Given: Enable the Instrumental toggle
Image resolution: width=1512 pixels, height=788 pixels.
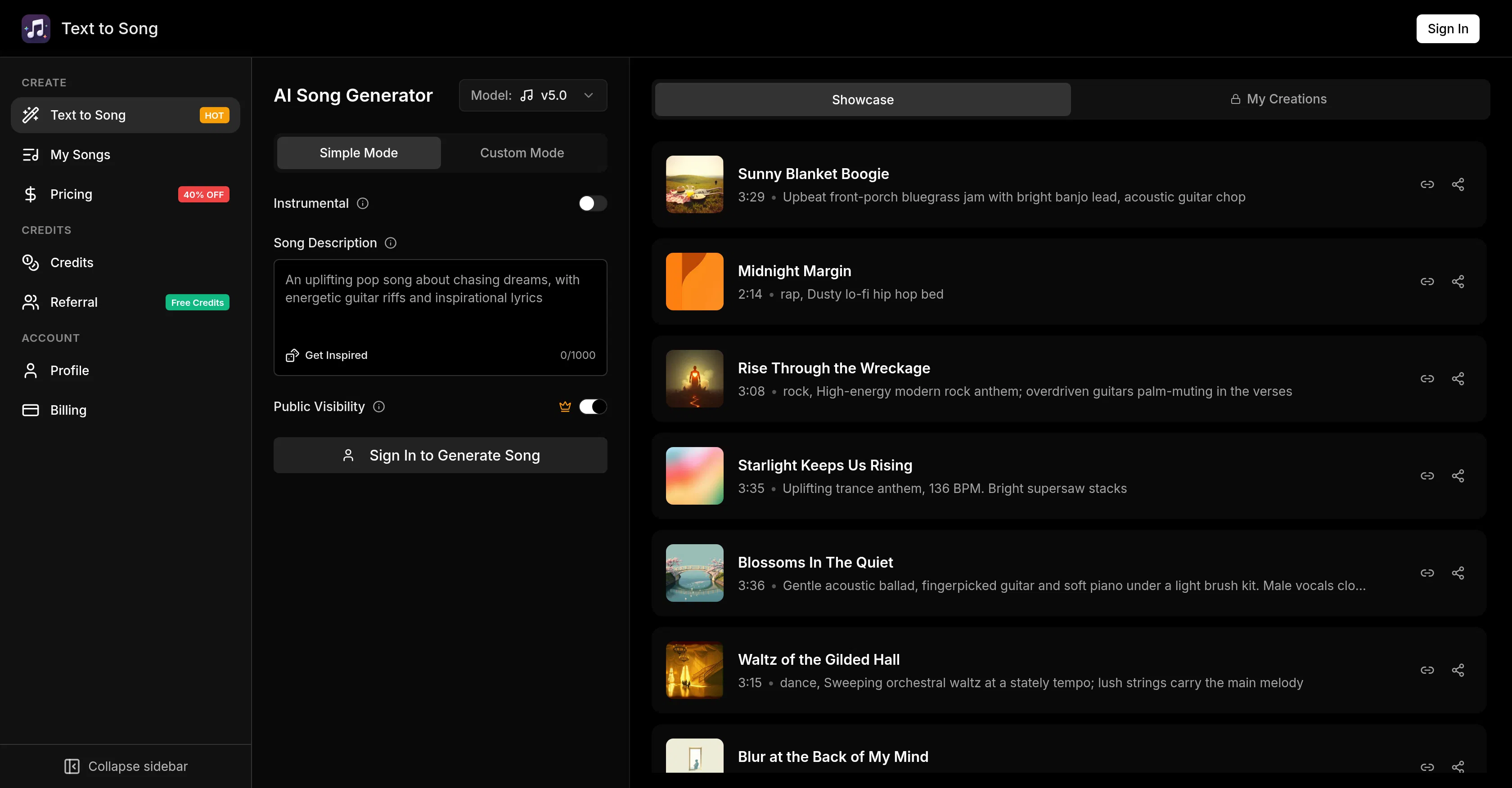Looking at the screenshot, I should [x=592, y=204].
